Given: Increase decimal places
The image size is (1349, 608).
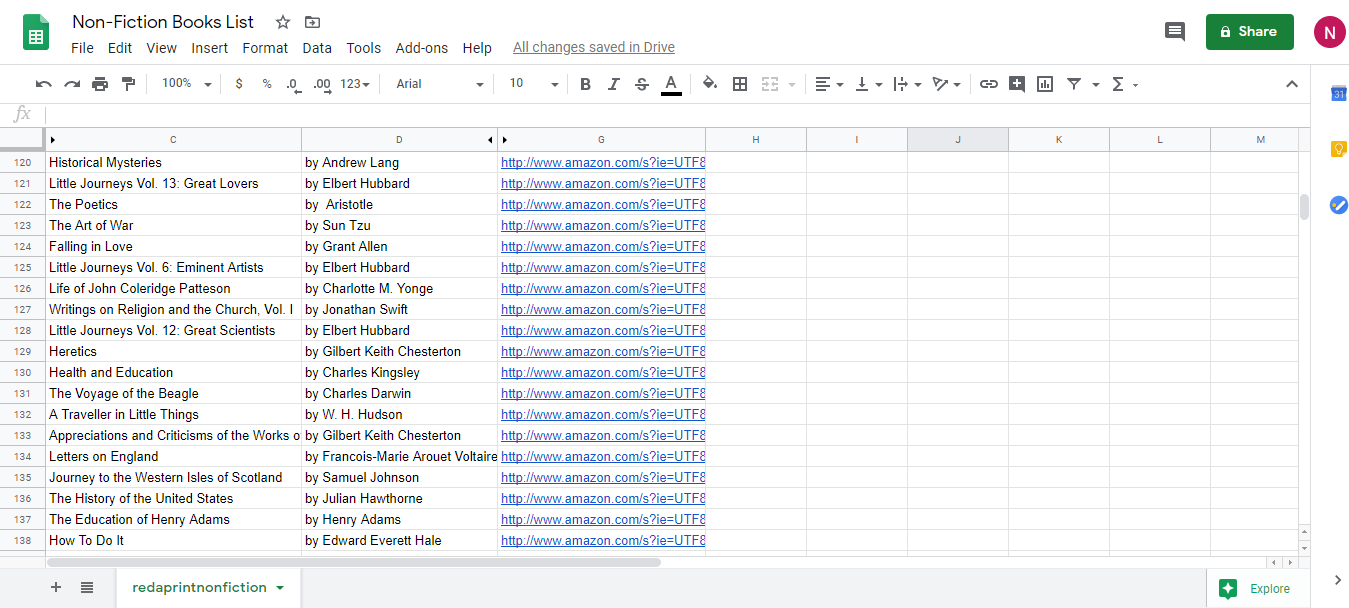Looking at the screenshot, I should pos(322,84).
